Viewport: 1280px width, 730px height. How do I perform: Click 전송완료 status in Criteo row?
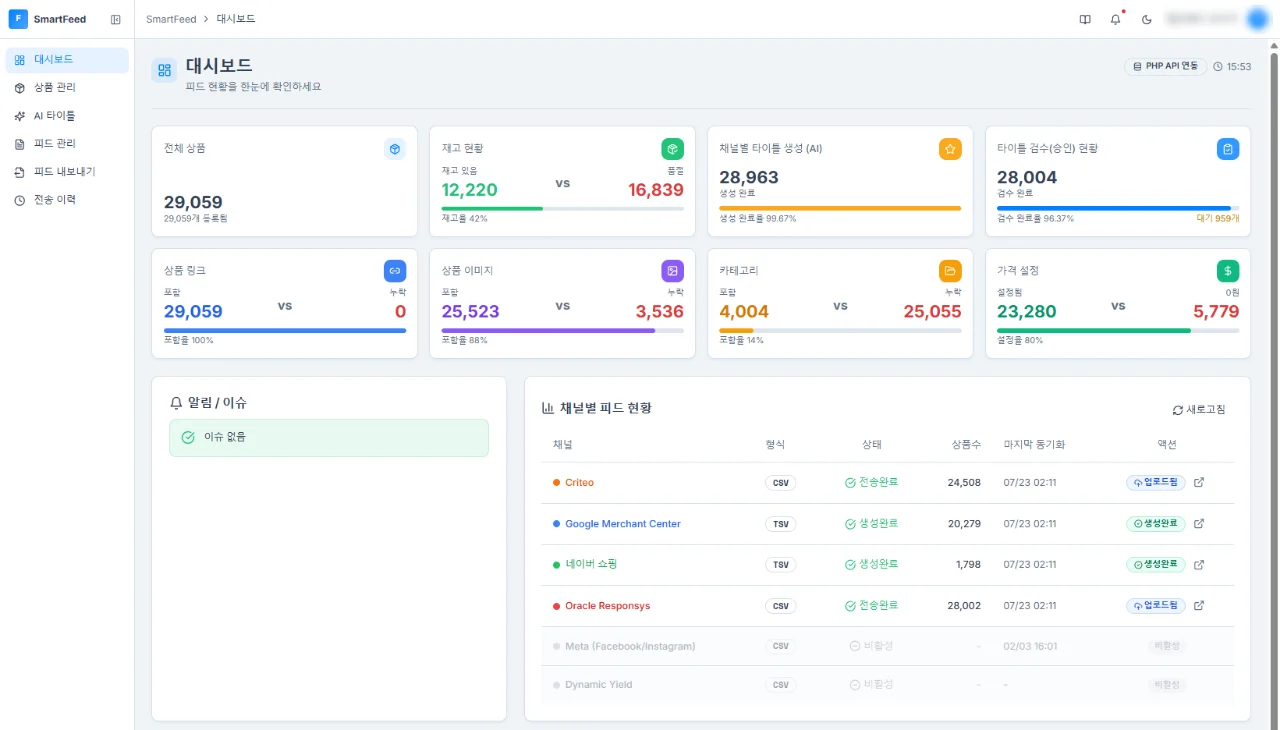coord(872,482)
